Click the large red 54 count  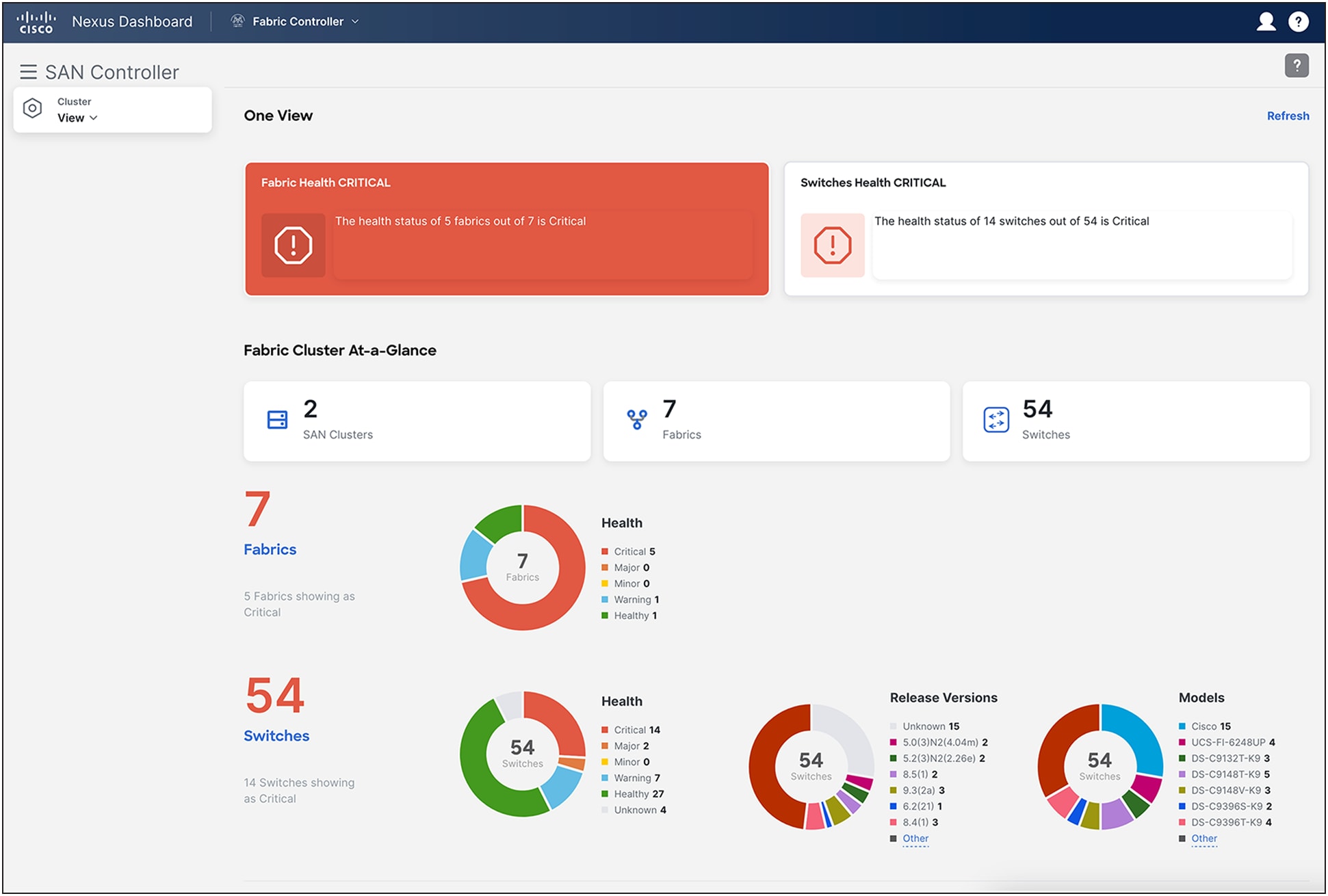275,695
